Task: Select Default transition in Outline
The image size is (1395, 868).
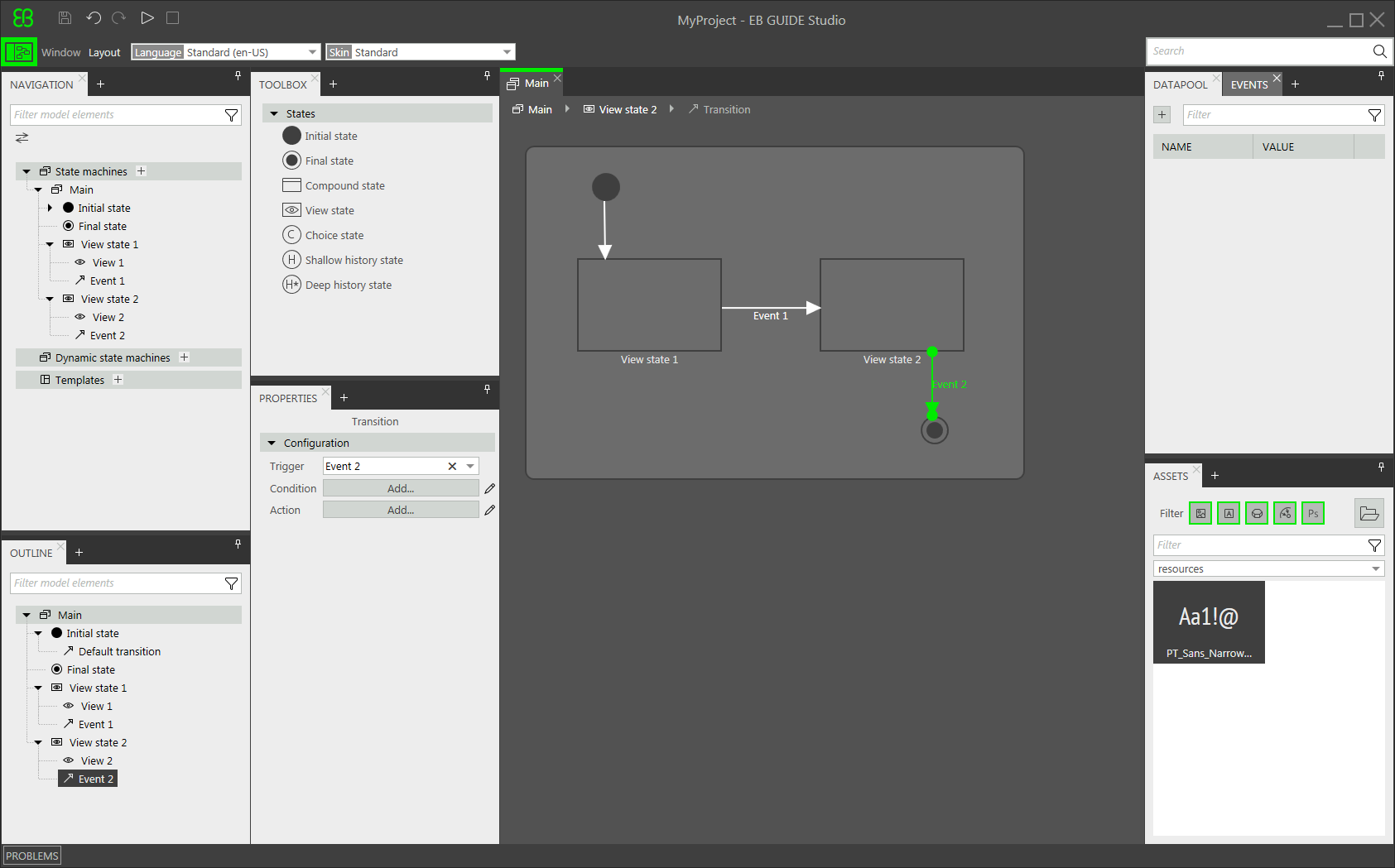Action: pos(112,651)
